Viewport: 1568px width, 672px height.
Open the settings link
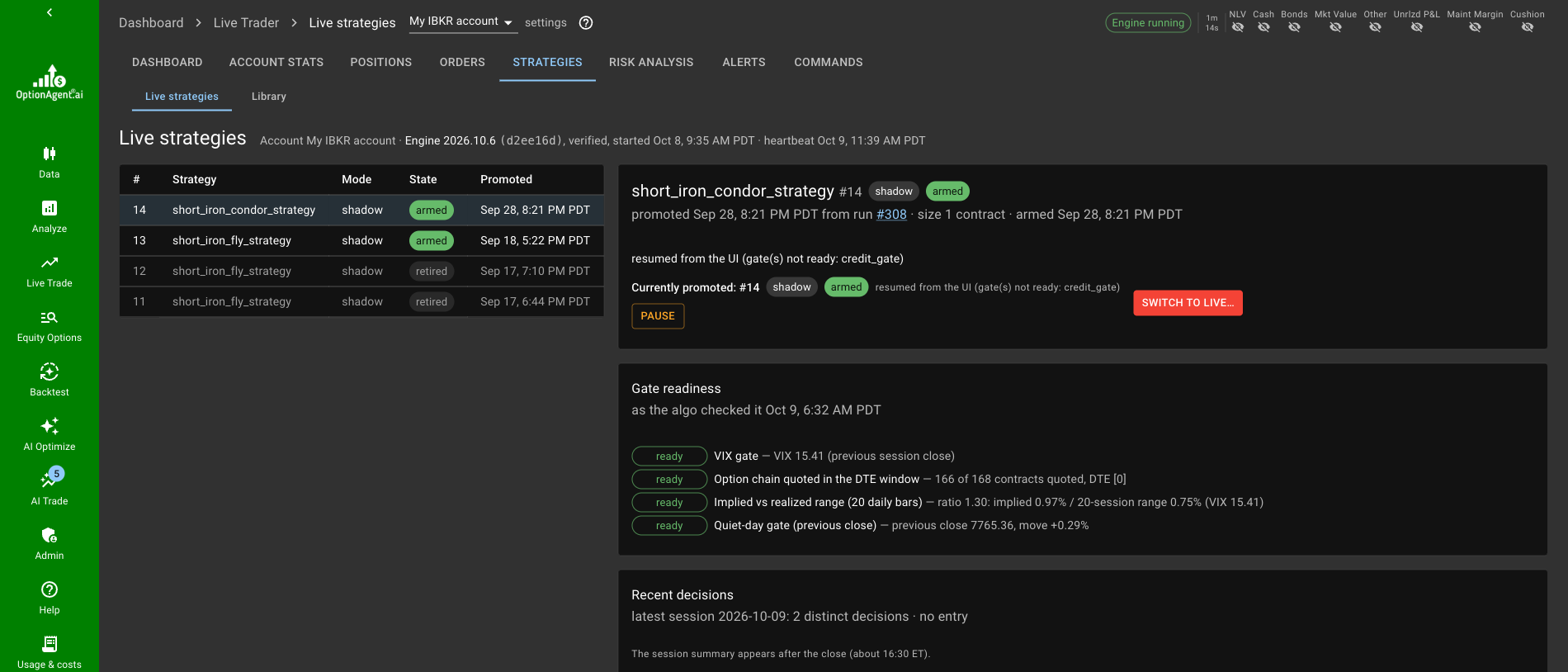coord(545,23)
